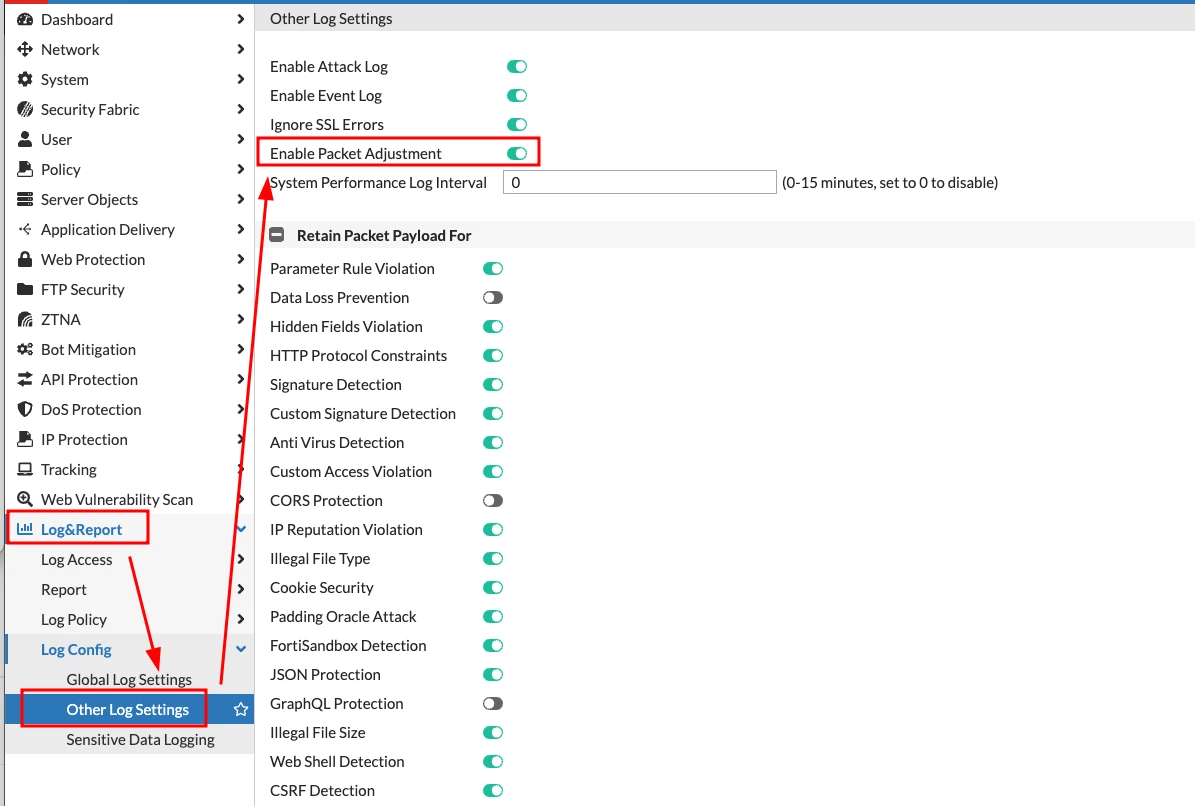Viewport: 1195px width, 806px height.
Task: Expand Dashboard menu chevron
Action: (x=241, y=19)
